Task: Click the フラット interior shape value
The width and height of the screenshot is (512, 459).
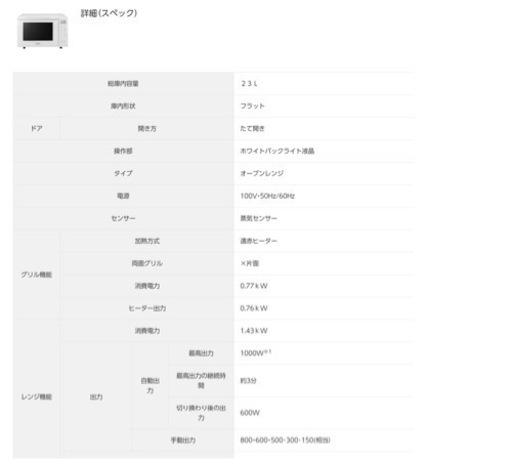Action: pyautogui.click(x=252, y=106)
